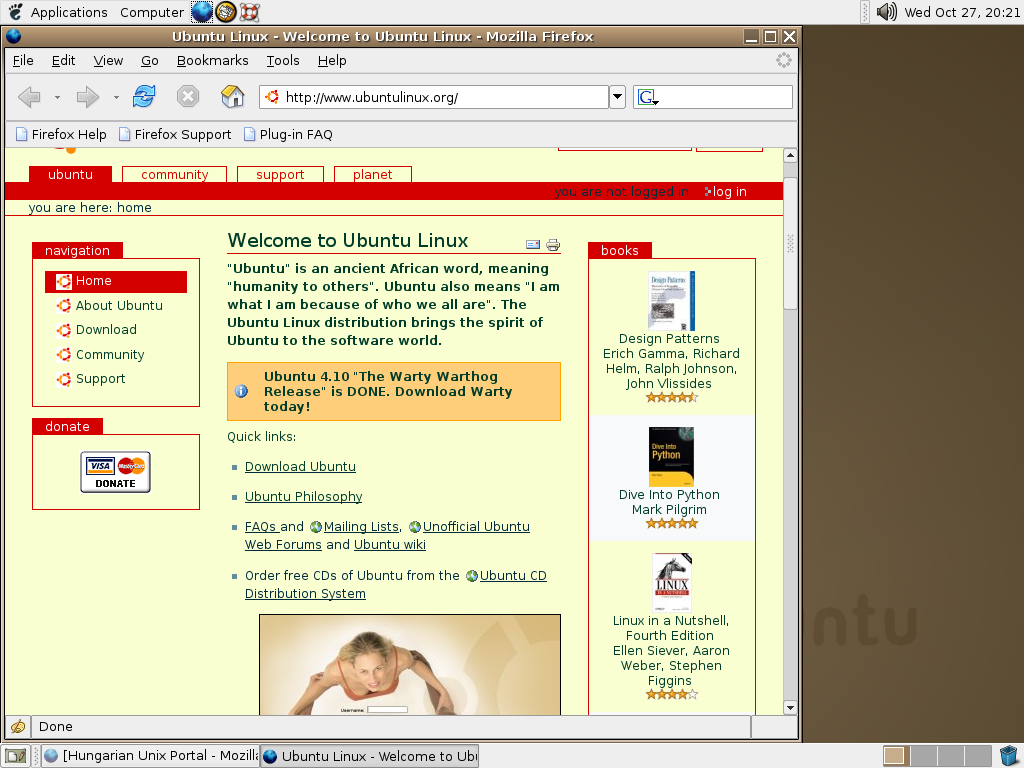
Task: Open the Tools menu
Action: (283, 61)
